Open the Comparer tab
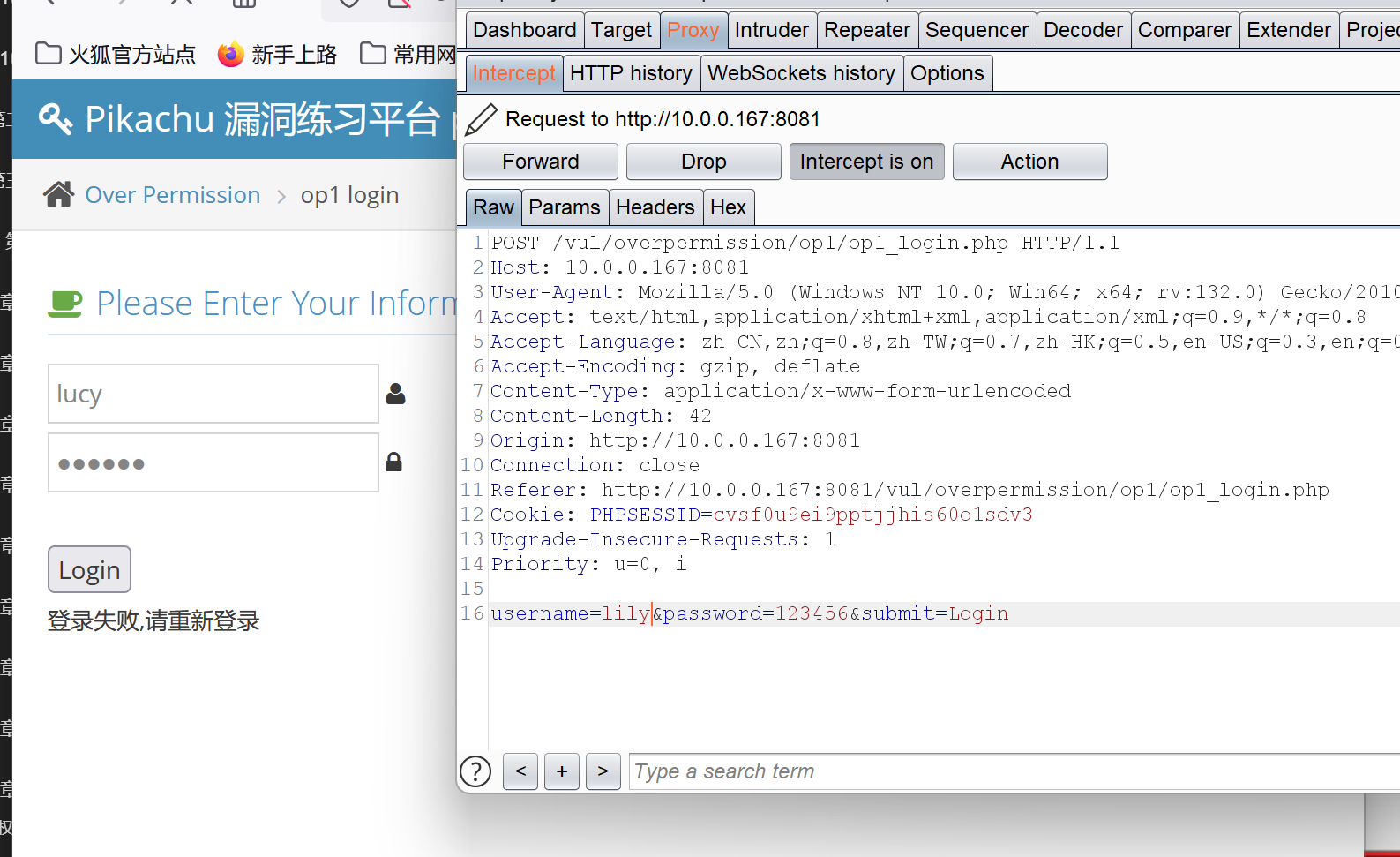Viewport: 1400px width, 857px height. pos(1185,30)
